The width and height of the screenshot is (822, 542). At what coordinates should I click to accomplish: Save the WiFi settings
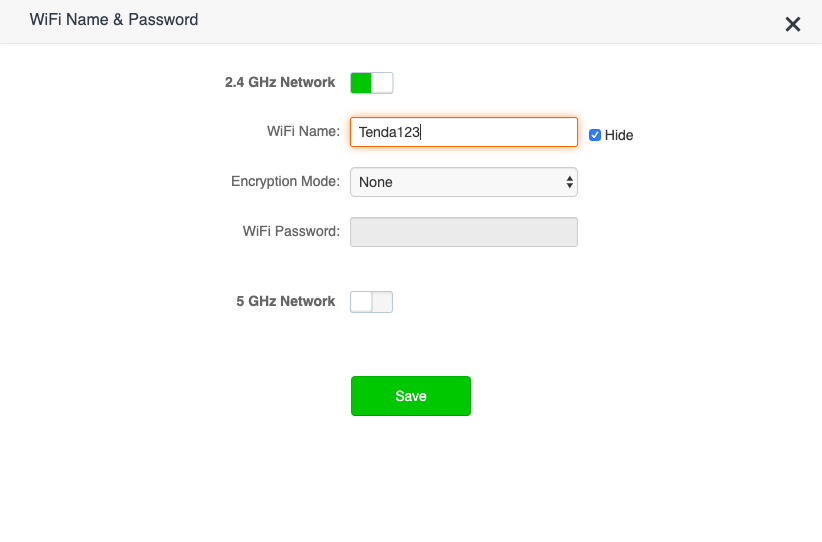(411, 396)
